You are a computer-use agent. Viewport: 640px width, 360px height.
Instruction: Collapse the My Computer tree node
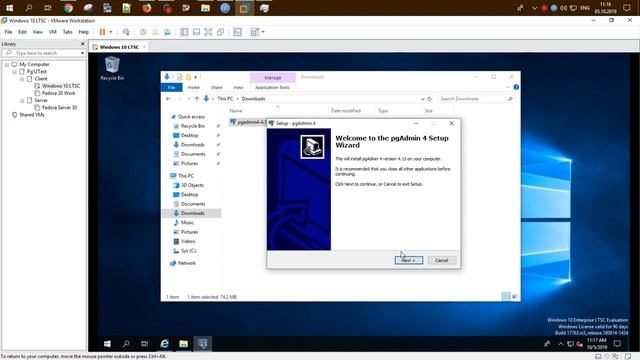7,64
